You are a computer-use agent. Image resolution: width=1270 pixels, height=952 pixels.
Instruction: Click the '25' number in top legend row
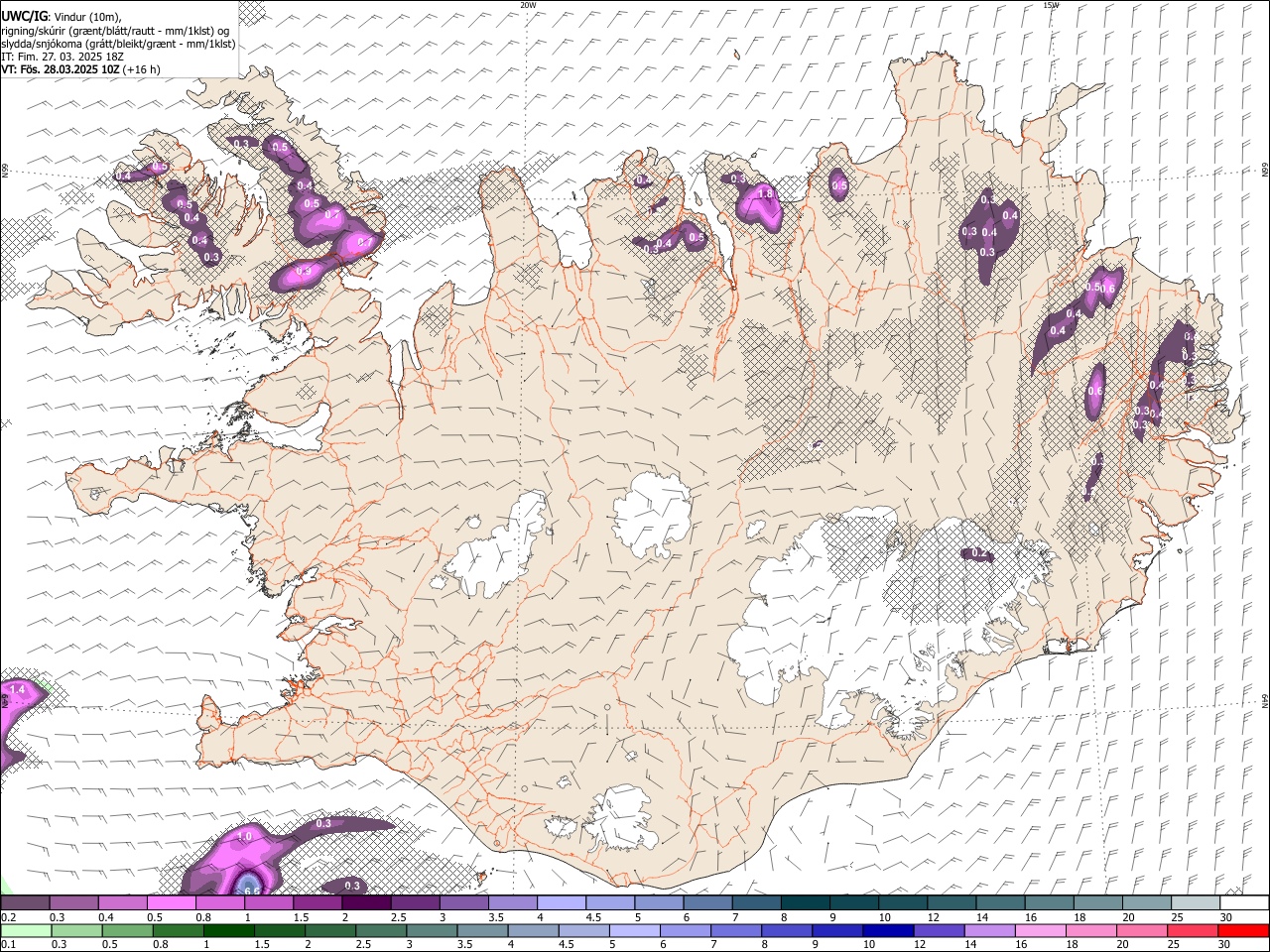[x=1177, y=917]
